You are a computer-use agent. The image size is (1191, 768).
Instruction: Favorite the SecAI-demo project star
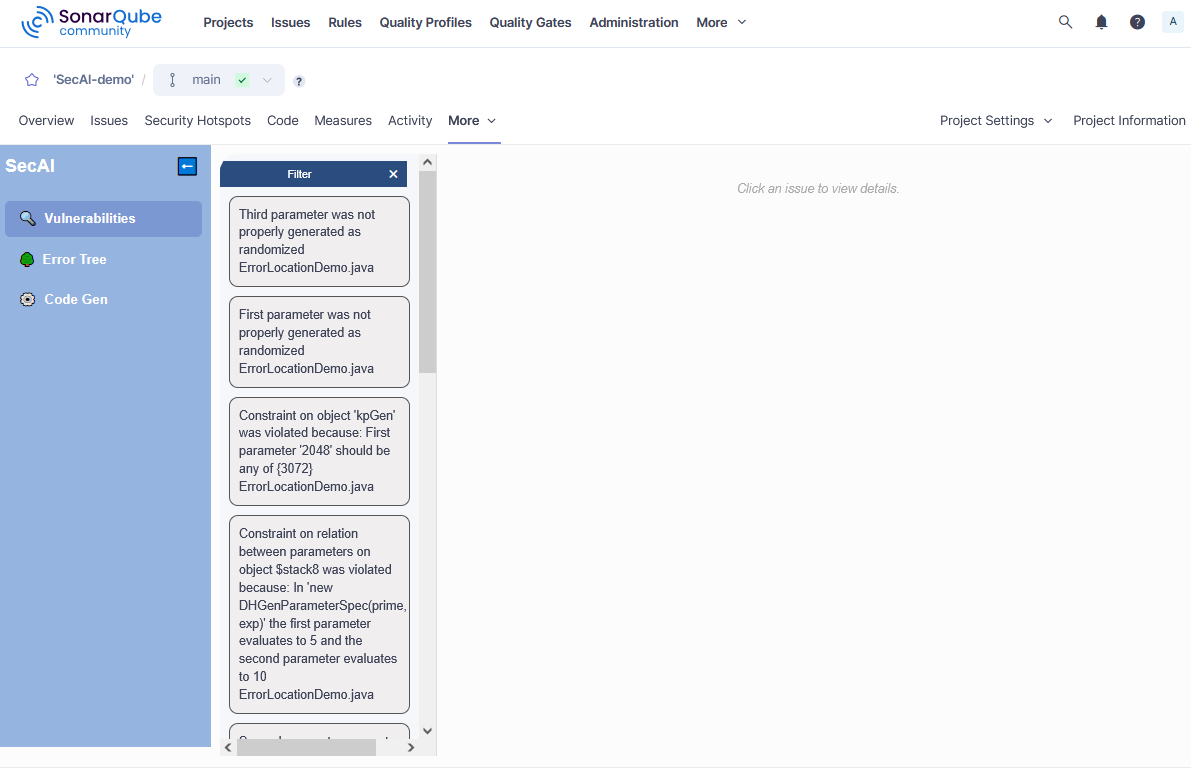click(31, 80)
